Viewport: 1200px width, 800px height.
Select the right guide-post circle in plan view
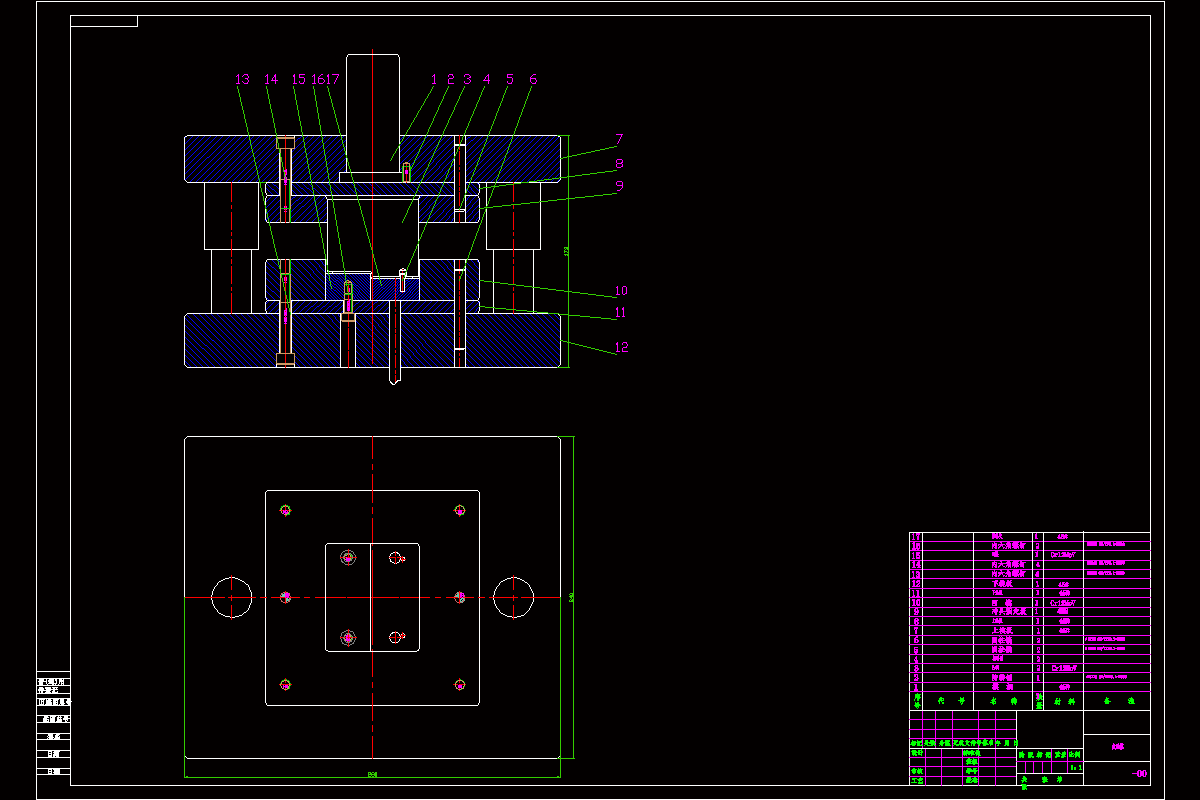click(513, 597)
